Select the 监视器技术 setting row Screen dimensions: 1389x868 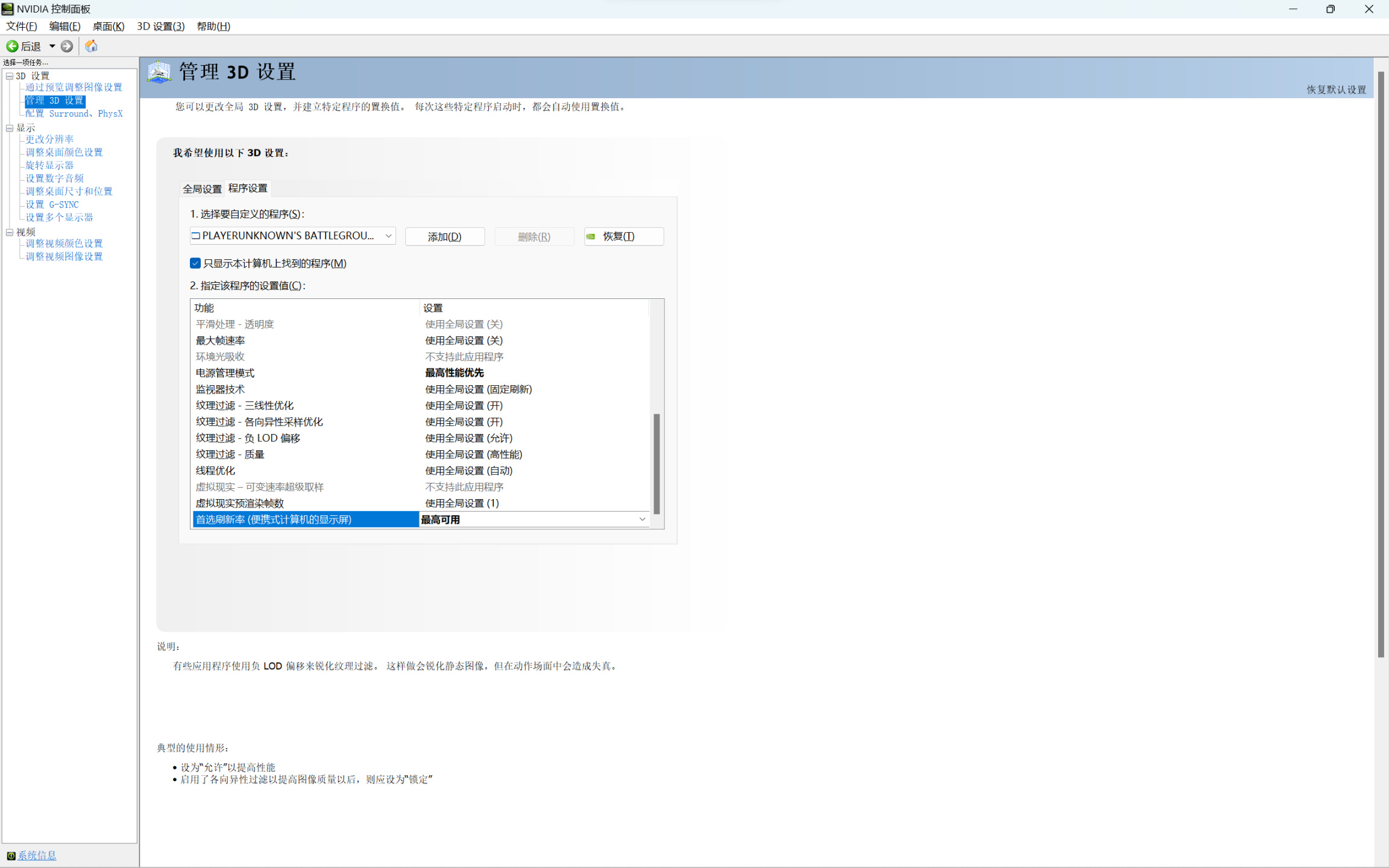(421, 389)
